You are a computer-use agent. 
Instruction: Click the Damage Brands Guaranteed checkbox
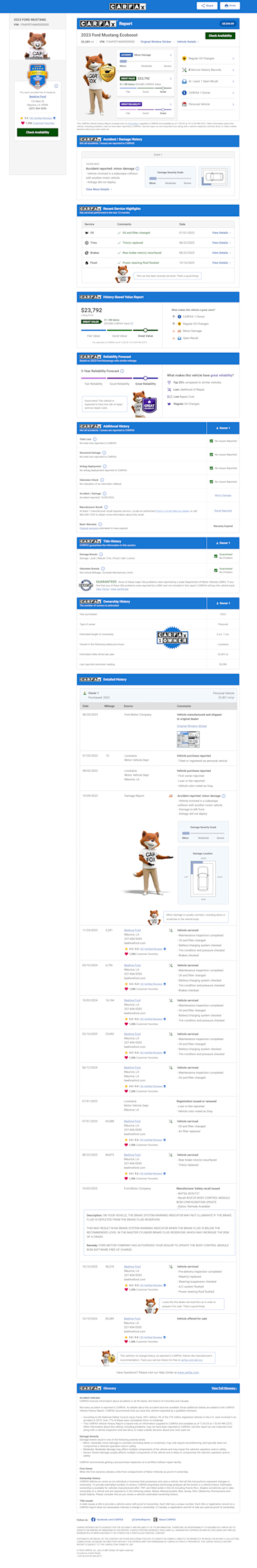(x=216, y=555)
